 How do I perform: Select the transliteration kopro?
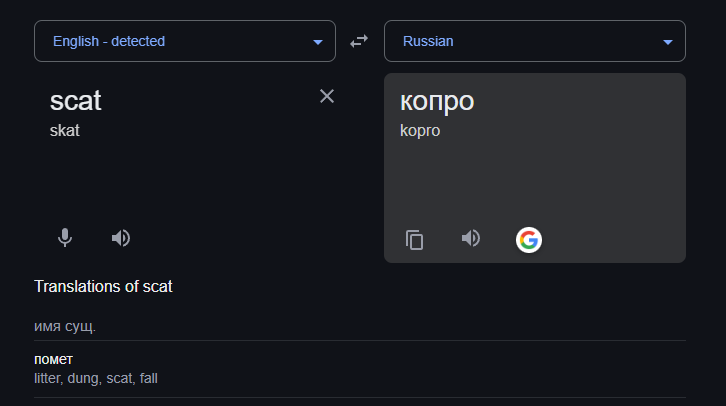click(x=420, y=131)
